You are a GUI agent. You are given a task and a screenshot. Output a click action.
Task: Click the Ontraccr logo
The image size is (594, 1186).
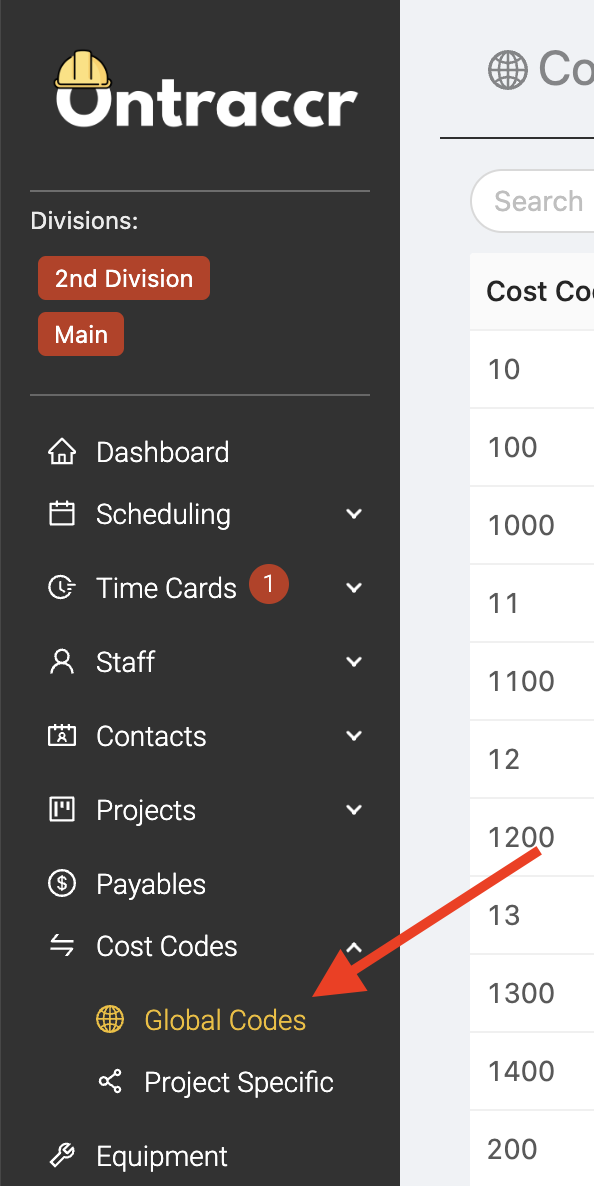pyautogui.click(x=206, y=91)
